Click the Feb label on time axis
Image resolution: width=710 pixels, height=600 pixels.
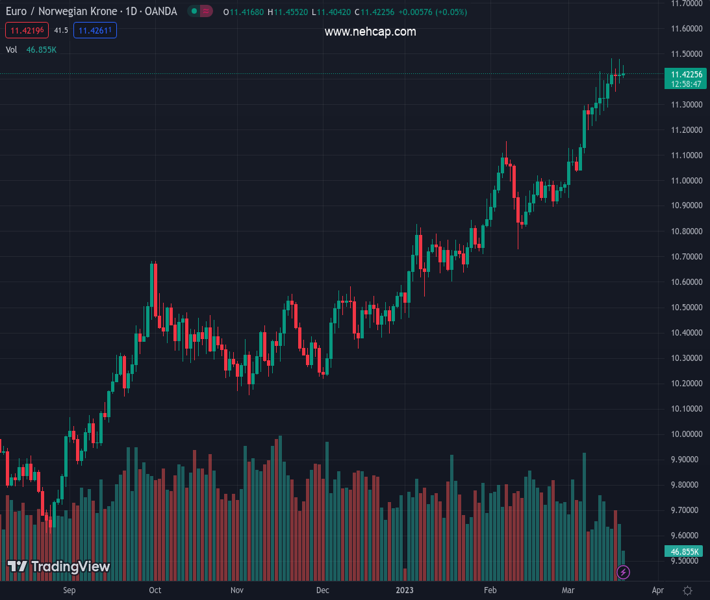click(x=490, y=591)
